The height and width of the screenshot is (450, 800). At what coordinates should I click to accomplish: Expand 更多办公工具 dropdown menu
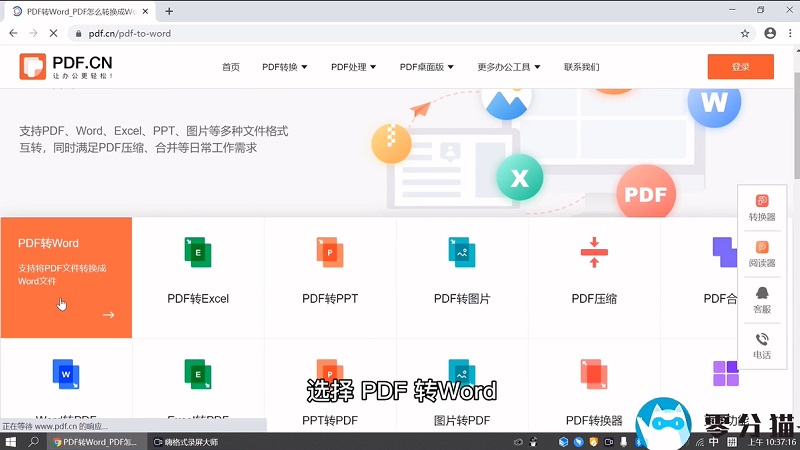click(509, 67)
